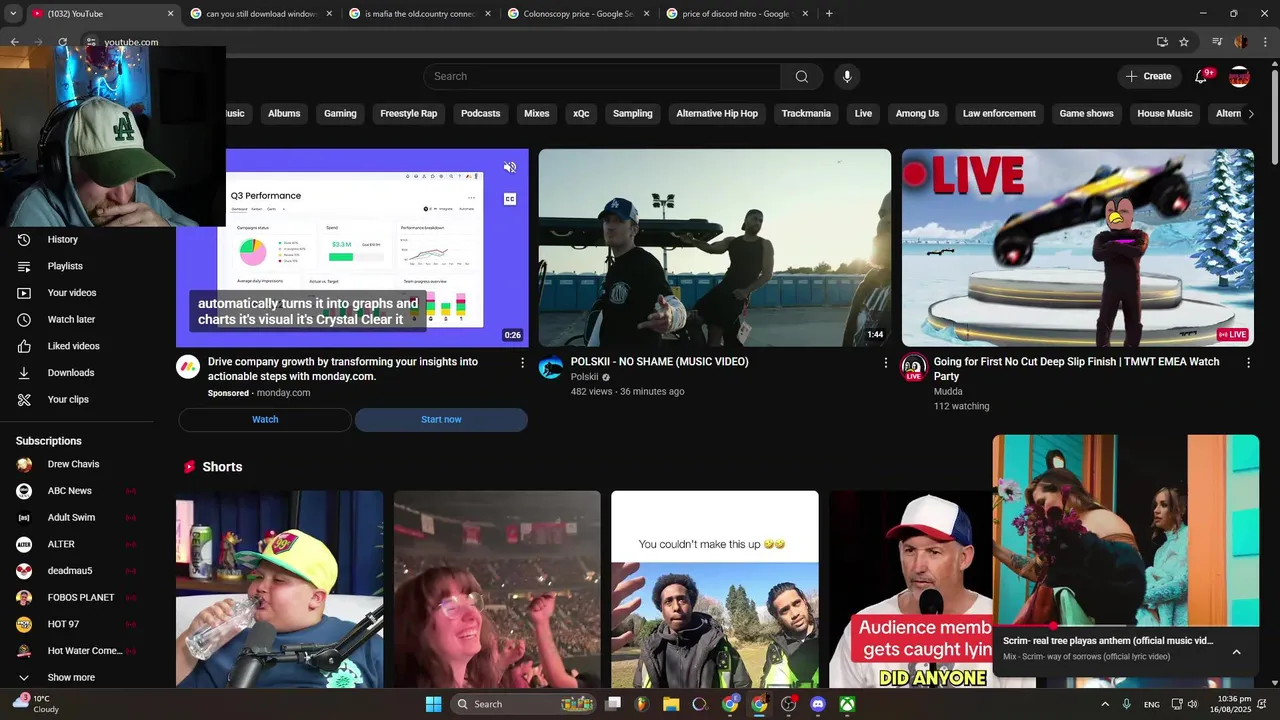Select the Albums category chip
Screen dimensions: 1280x720
point(284,114)
